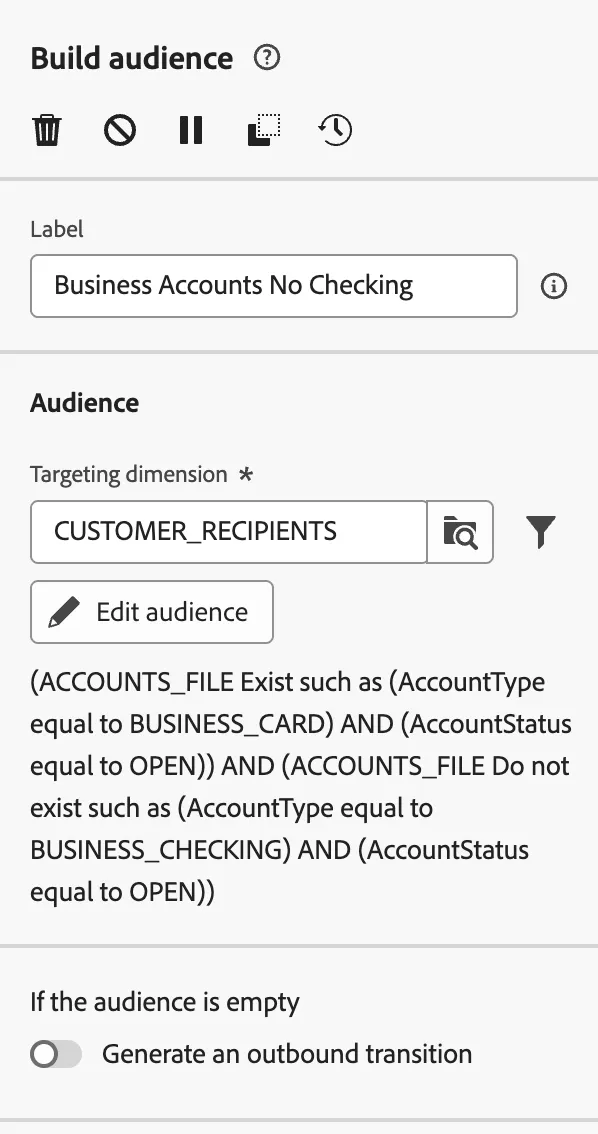Click the If the audience is empty text
Viewport: 598px width, 1134px height.
(x=165, y=1002)
